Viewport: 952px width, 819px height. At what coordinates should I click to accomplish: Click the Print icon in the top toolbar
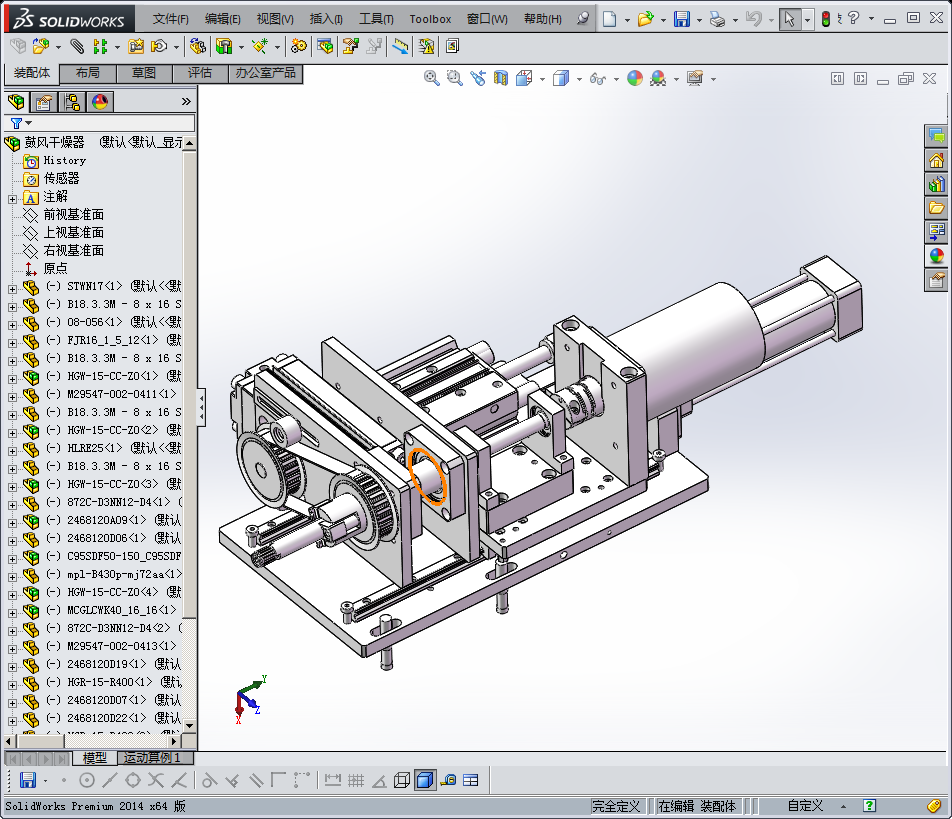click(716, 19)
